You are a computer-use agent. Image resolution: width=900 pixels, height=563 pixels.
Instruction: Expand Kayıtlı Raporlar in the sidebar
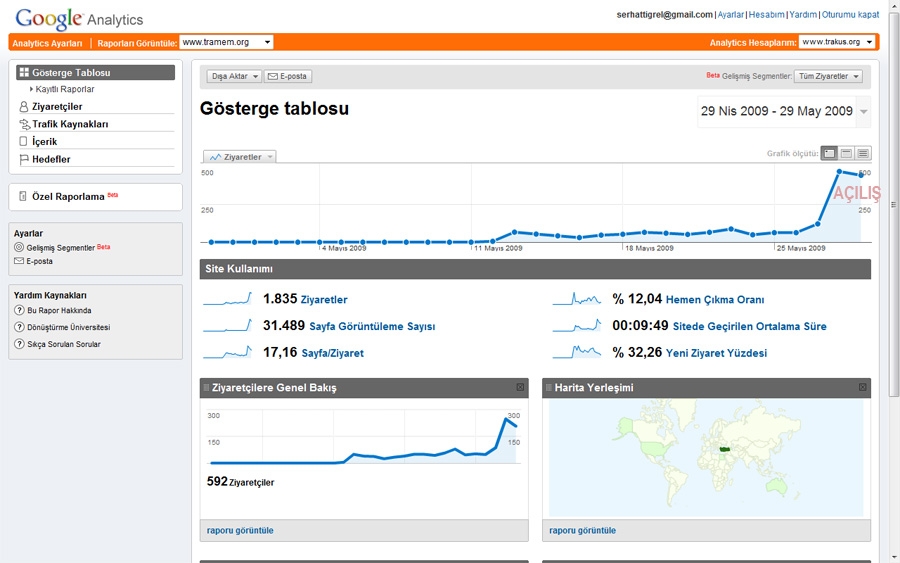click(x=62, y=90)
